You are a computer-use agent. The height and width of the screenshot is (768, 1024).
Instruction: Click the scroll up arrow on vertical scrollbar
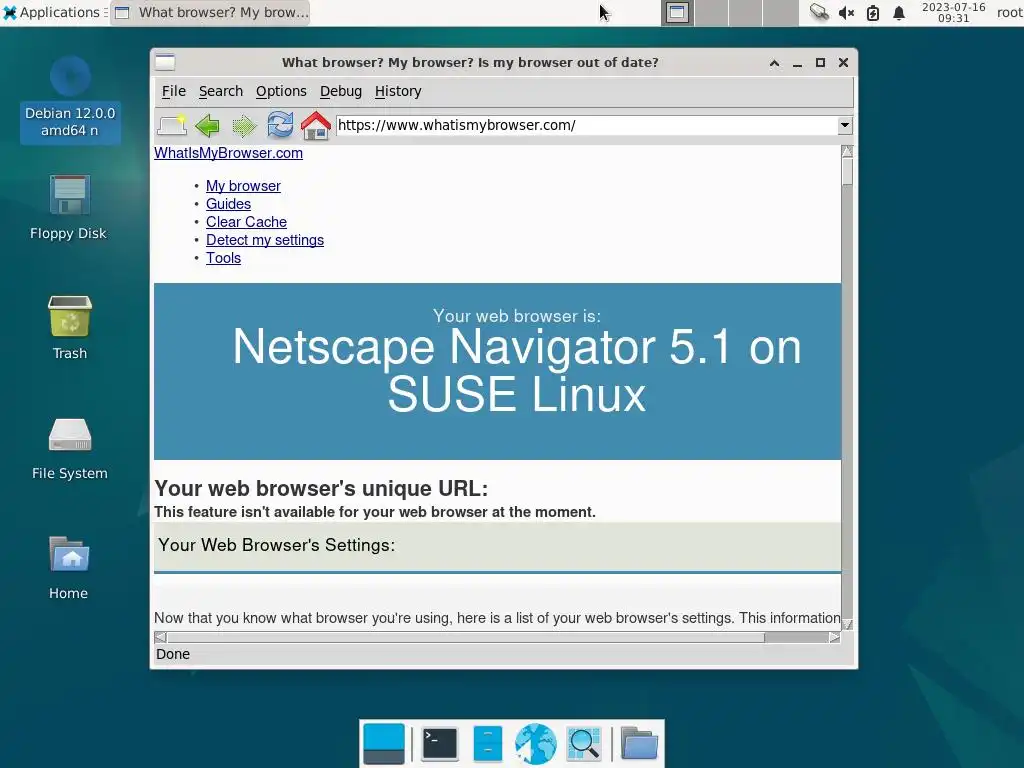point(847,152)
